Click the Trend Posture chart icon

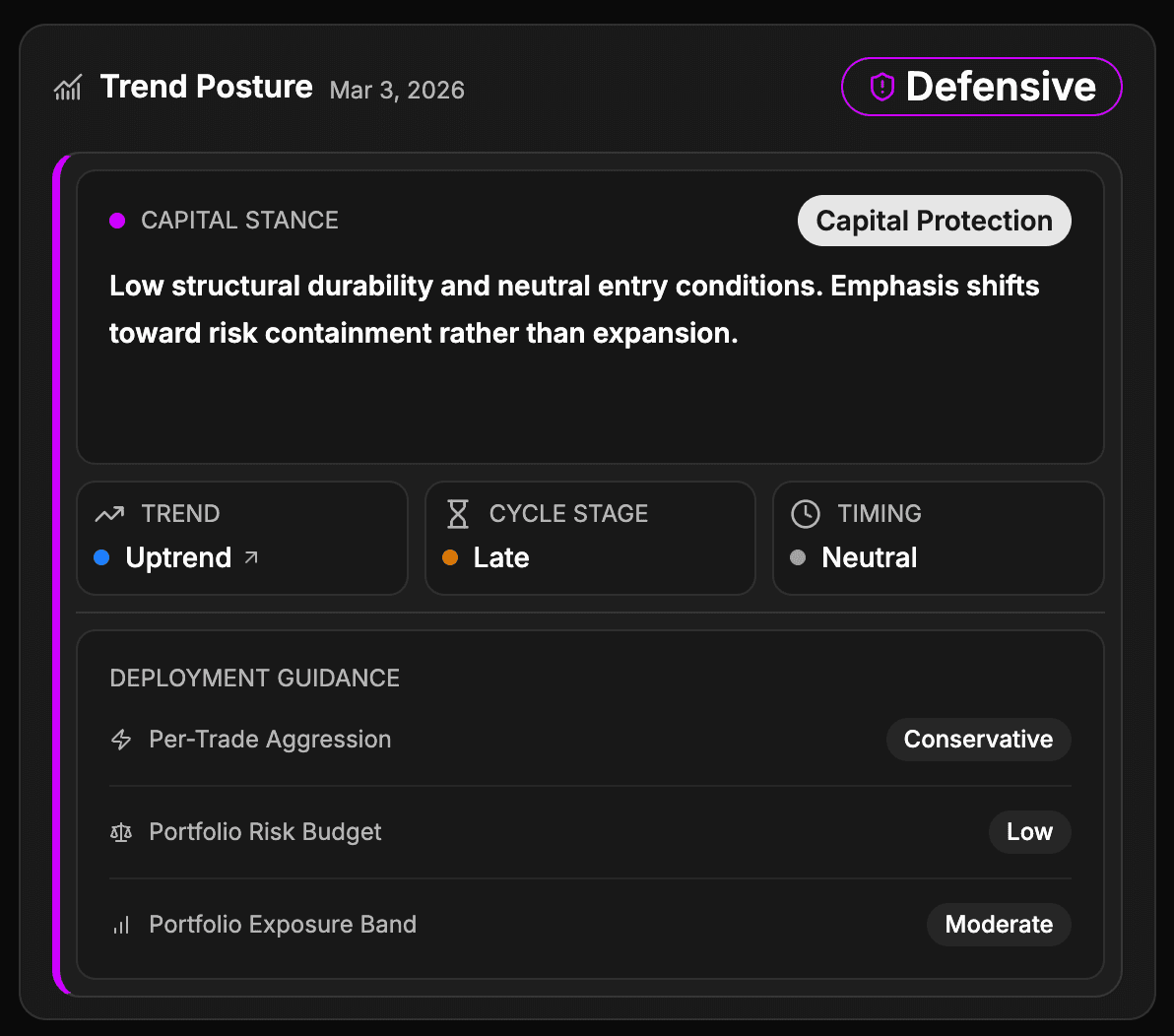point(68,89)
